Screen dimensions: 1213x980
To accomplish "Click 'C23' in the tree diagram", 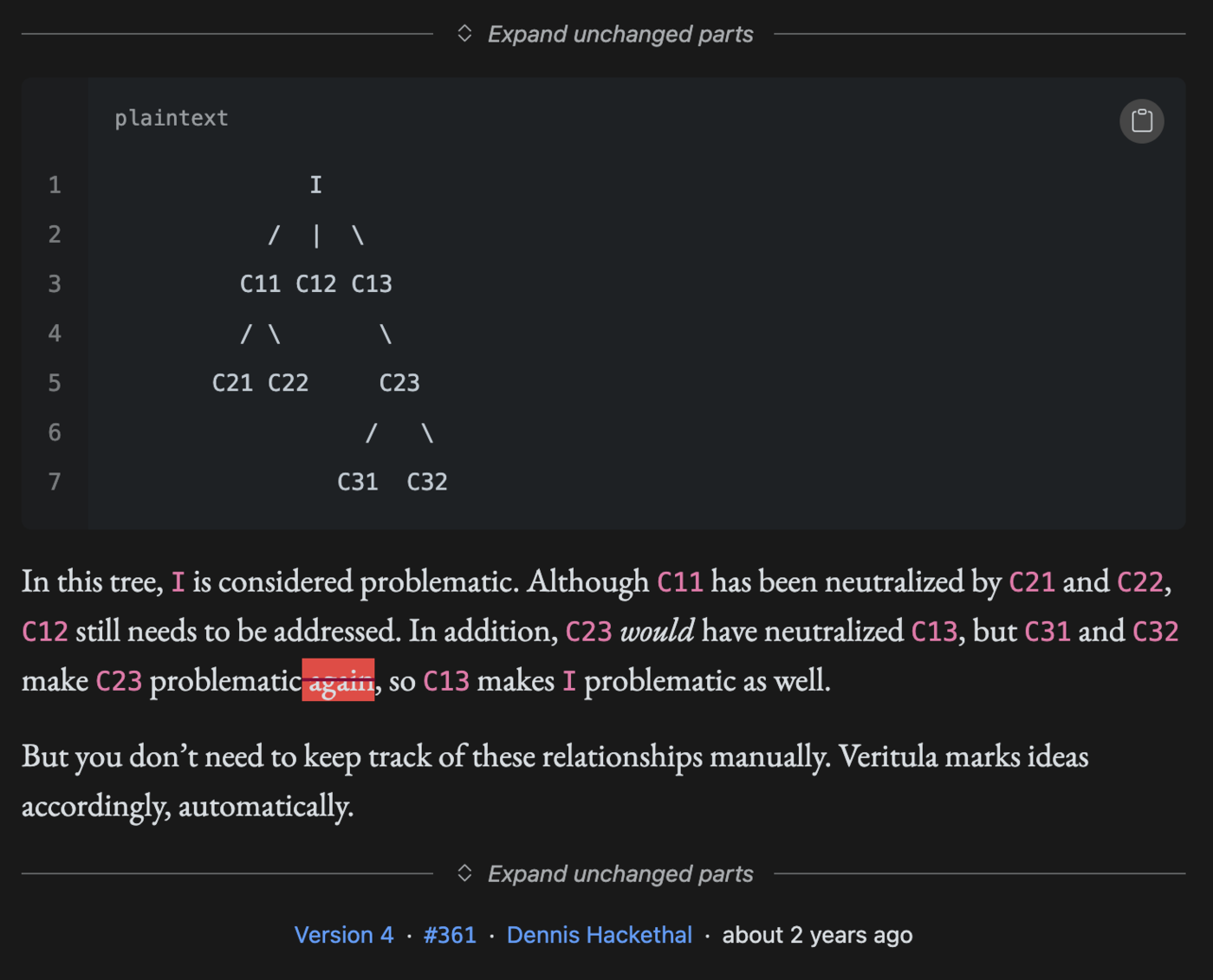I will (x=399, y=383).
